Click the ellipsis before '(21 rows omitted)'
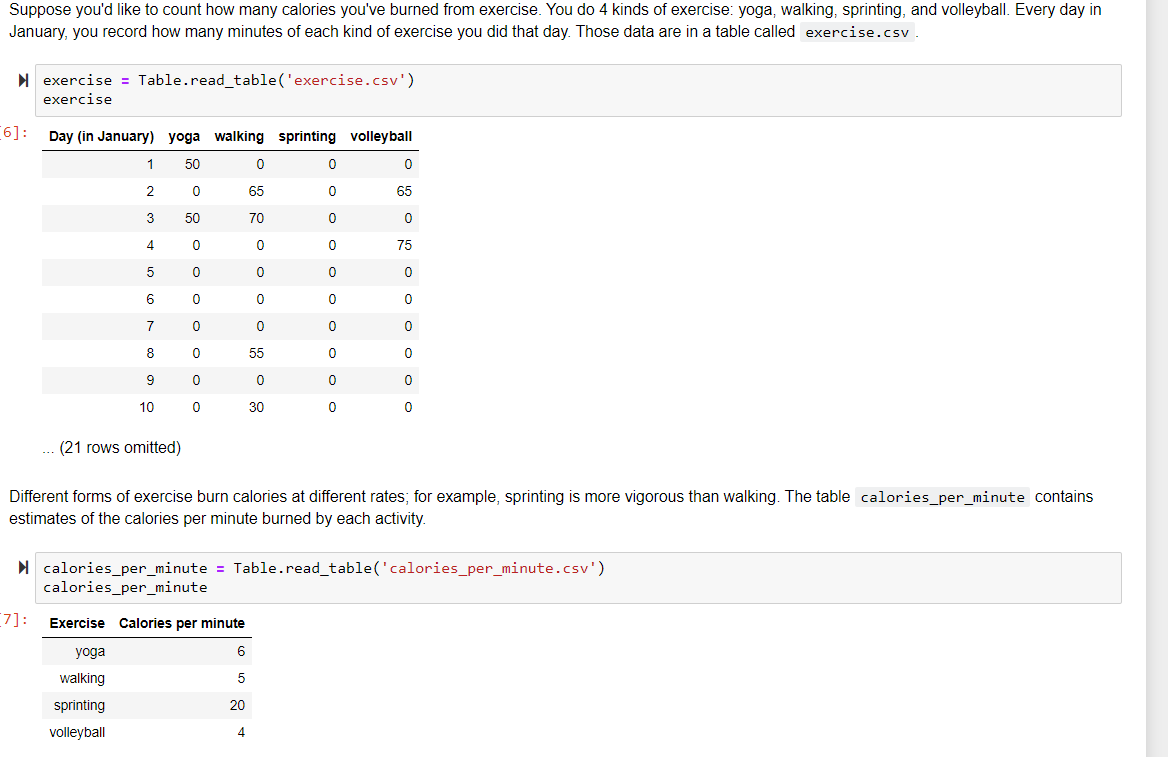Viewport: 1168px width, 757px height. coord(48,447)
